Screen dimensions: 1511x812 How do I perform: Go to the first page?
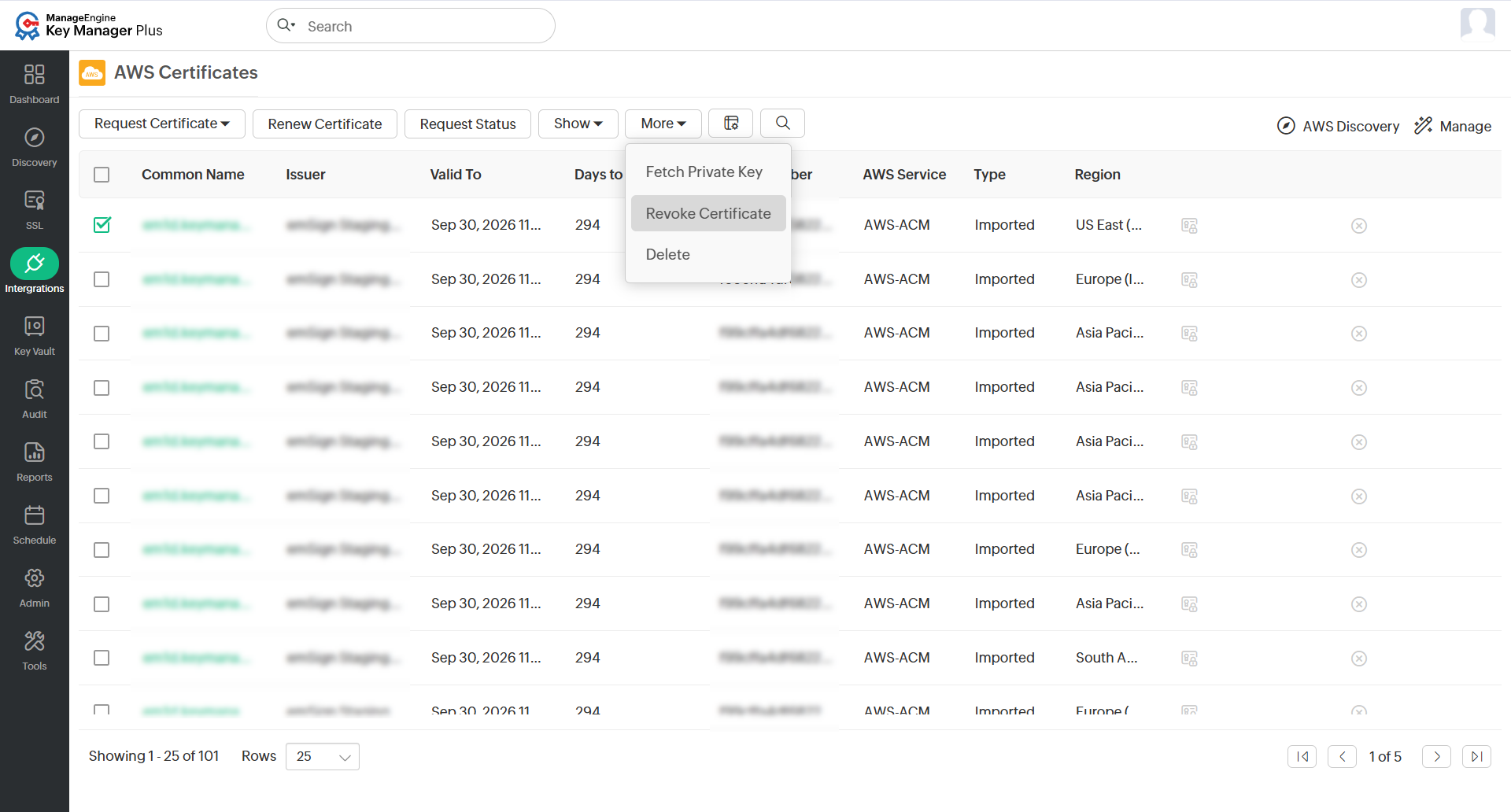pos(1302,757)
